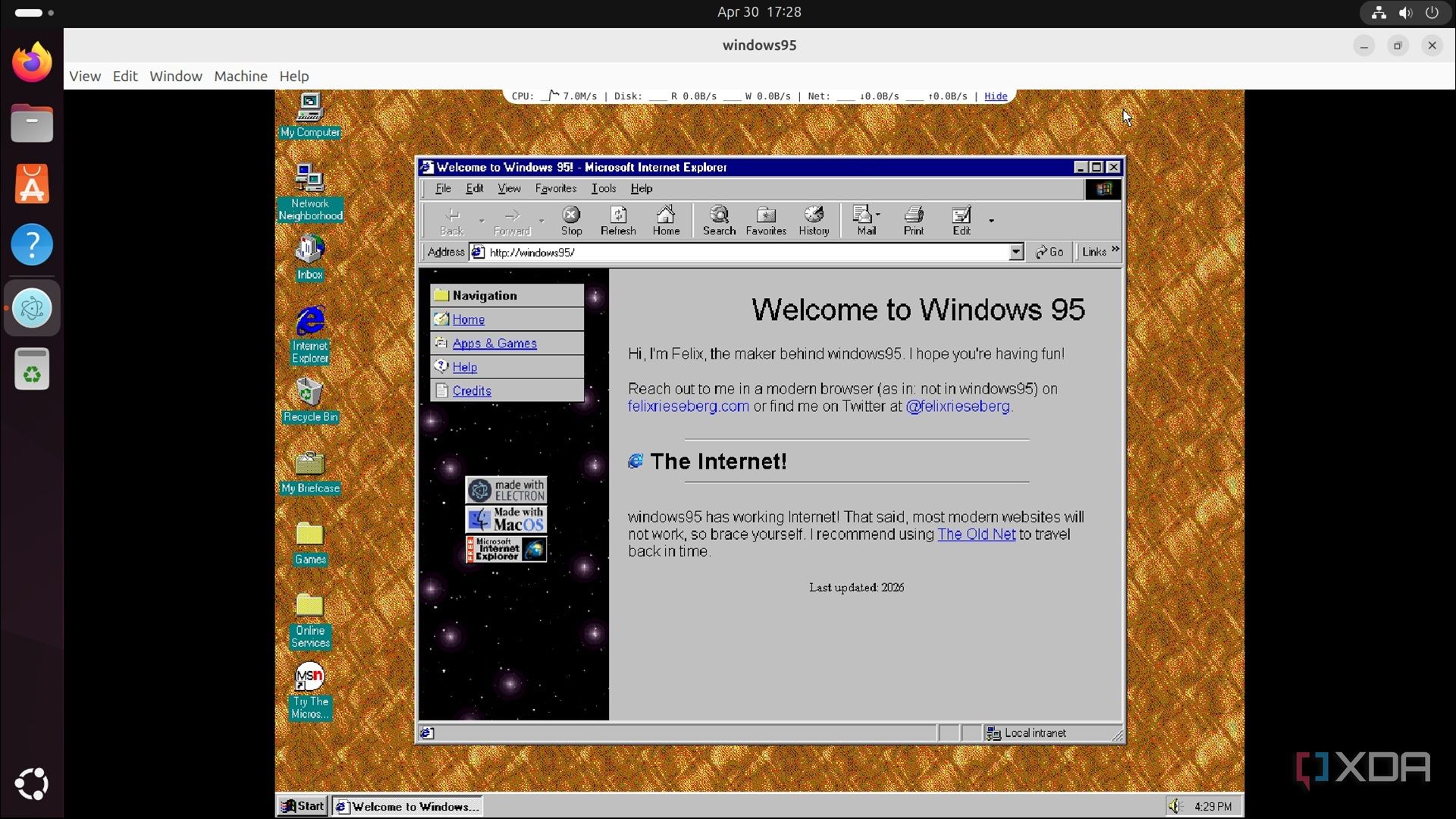Select the My Briefcase icon
This screenshot has height=819, width=1456.
point(309,472)
